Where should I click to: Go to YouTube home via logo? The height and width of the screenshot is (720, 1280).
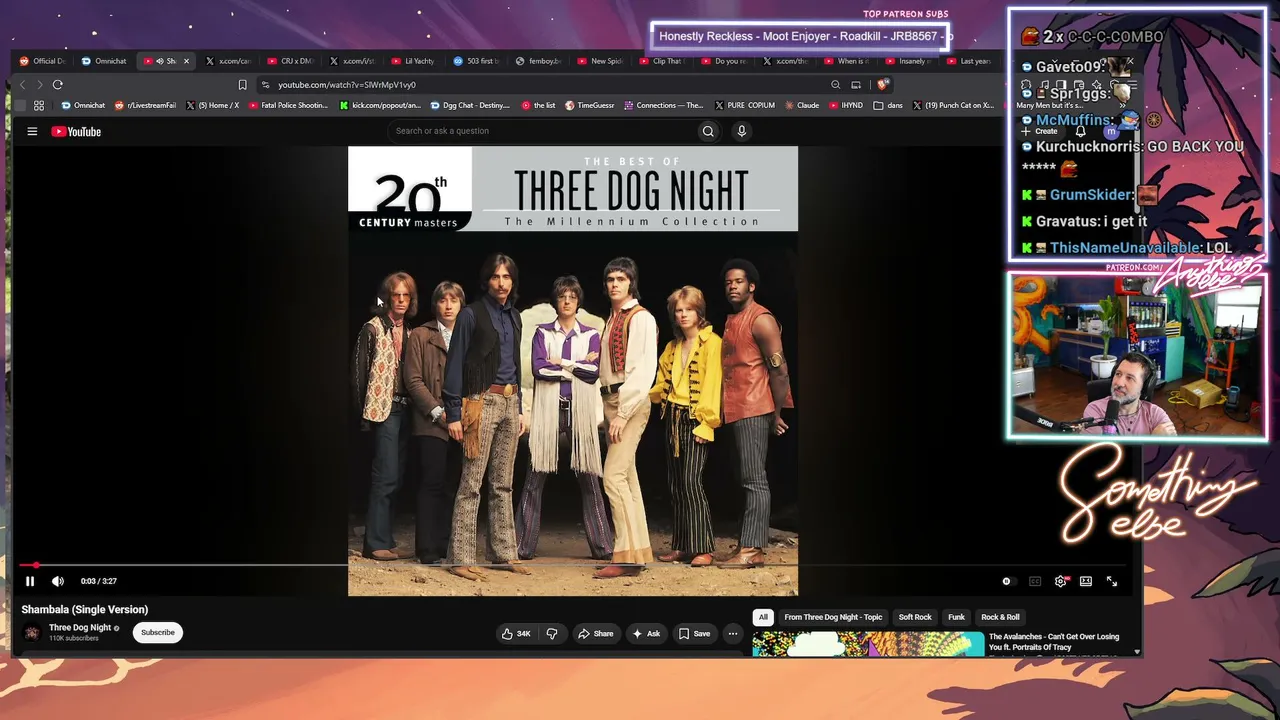pos(76,131)
